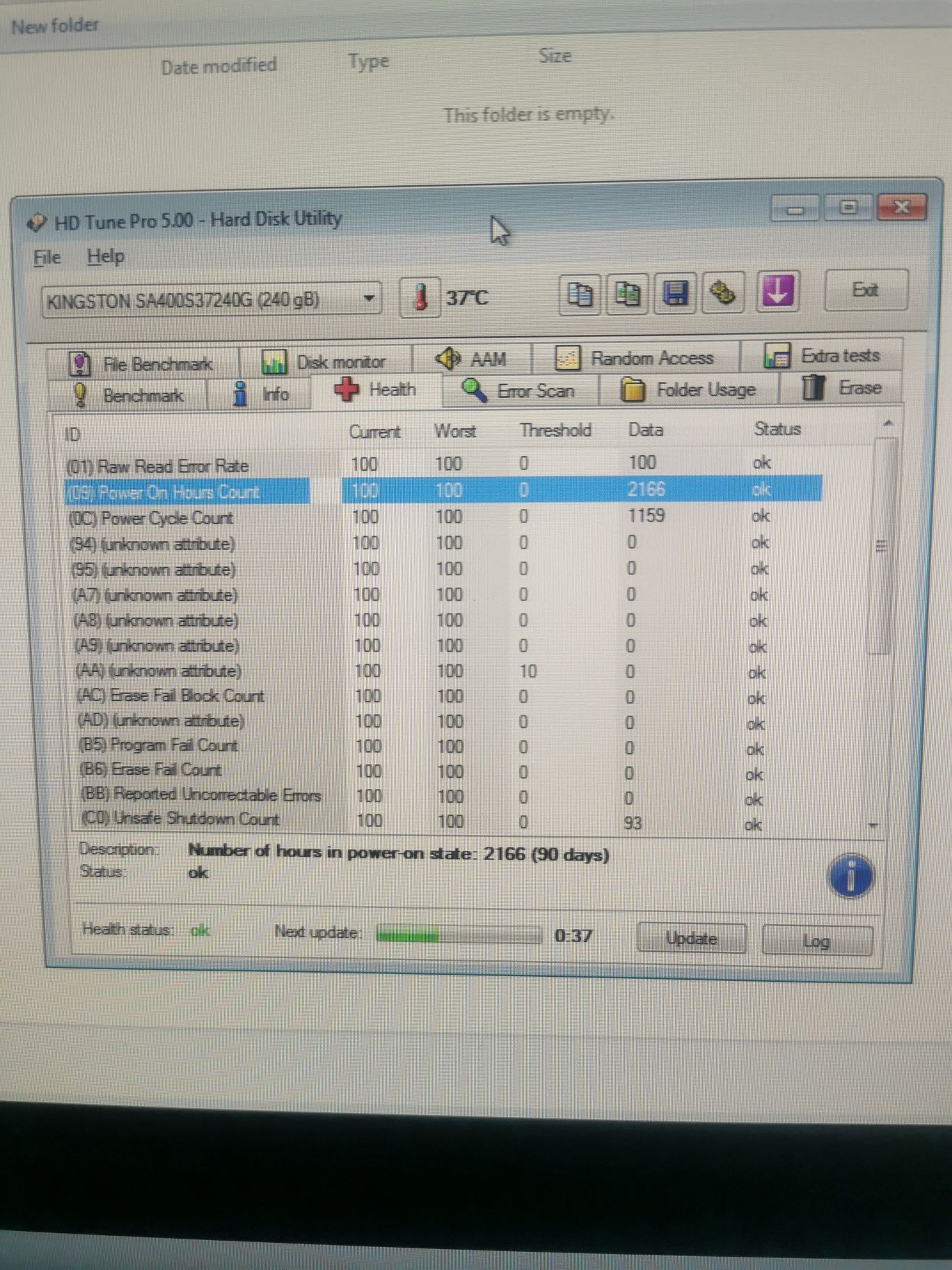952x1270 pixels.
Task: Click the Exit button
Action: (x=866, y=290)
